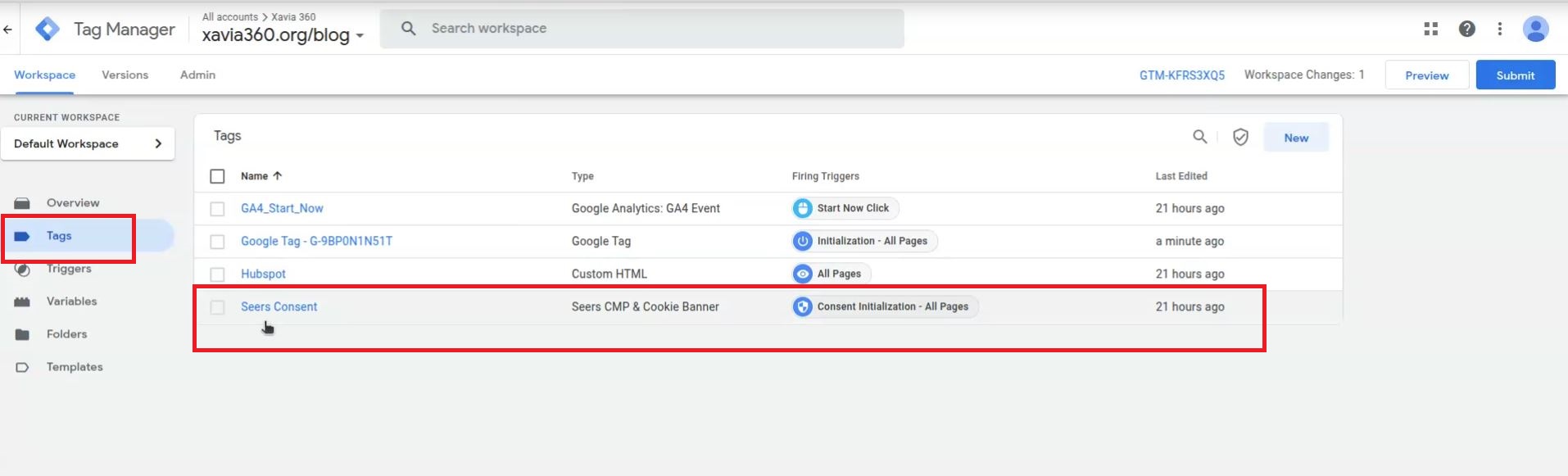This screenshot has width=1568, height=476.
Task: Open the GA4_Start_Now tag link
Action: (x=282, y=208)
